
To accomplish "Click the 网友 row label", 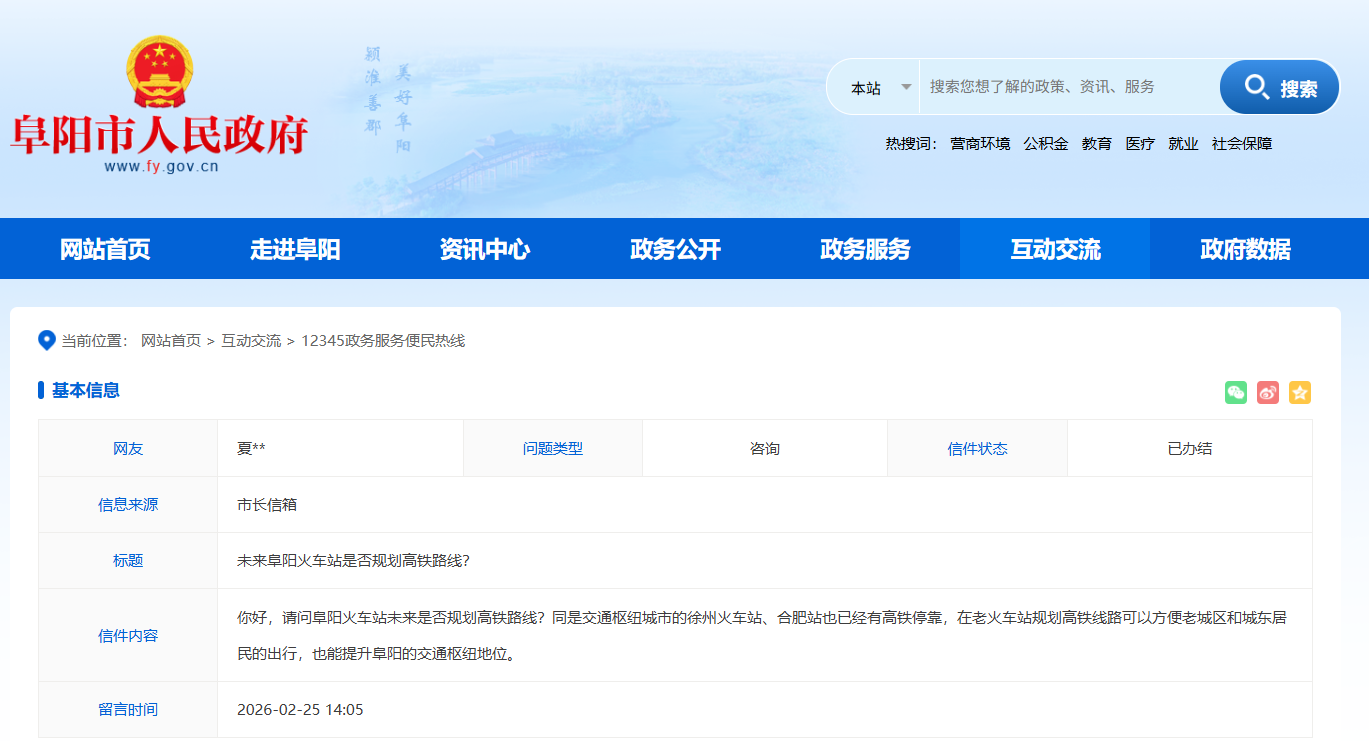I will point(128,449).
